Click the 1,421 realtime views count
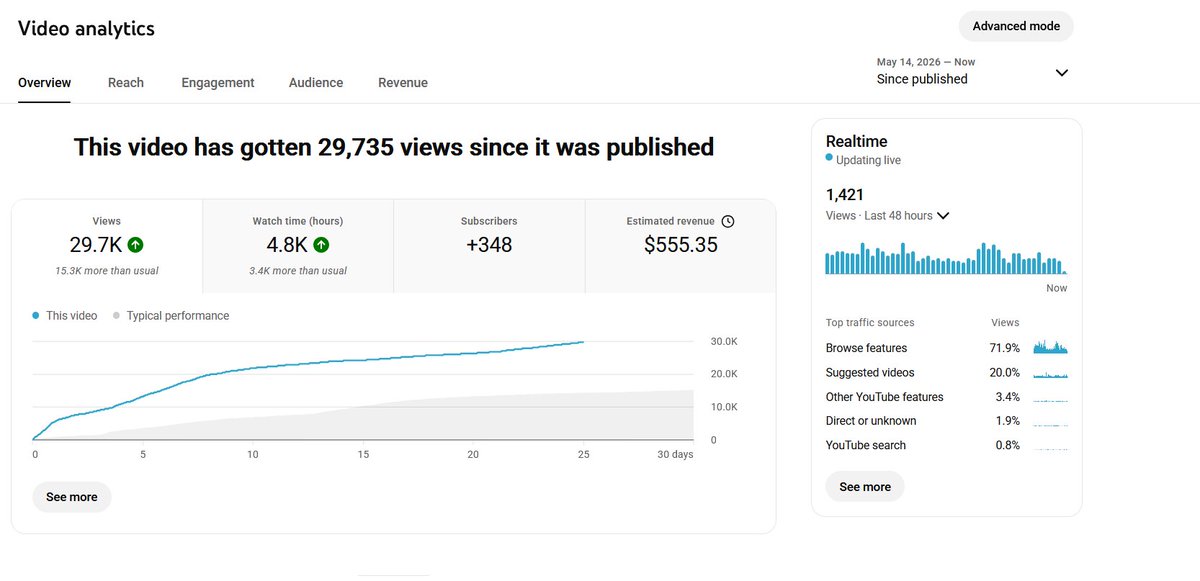 (845, 194)
